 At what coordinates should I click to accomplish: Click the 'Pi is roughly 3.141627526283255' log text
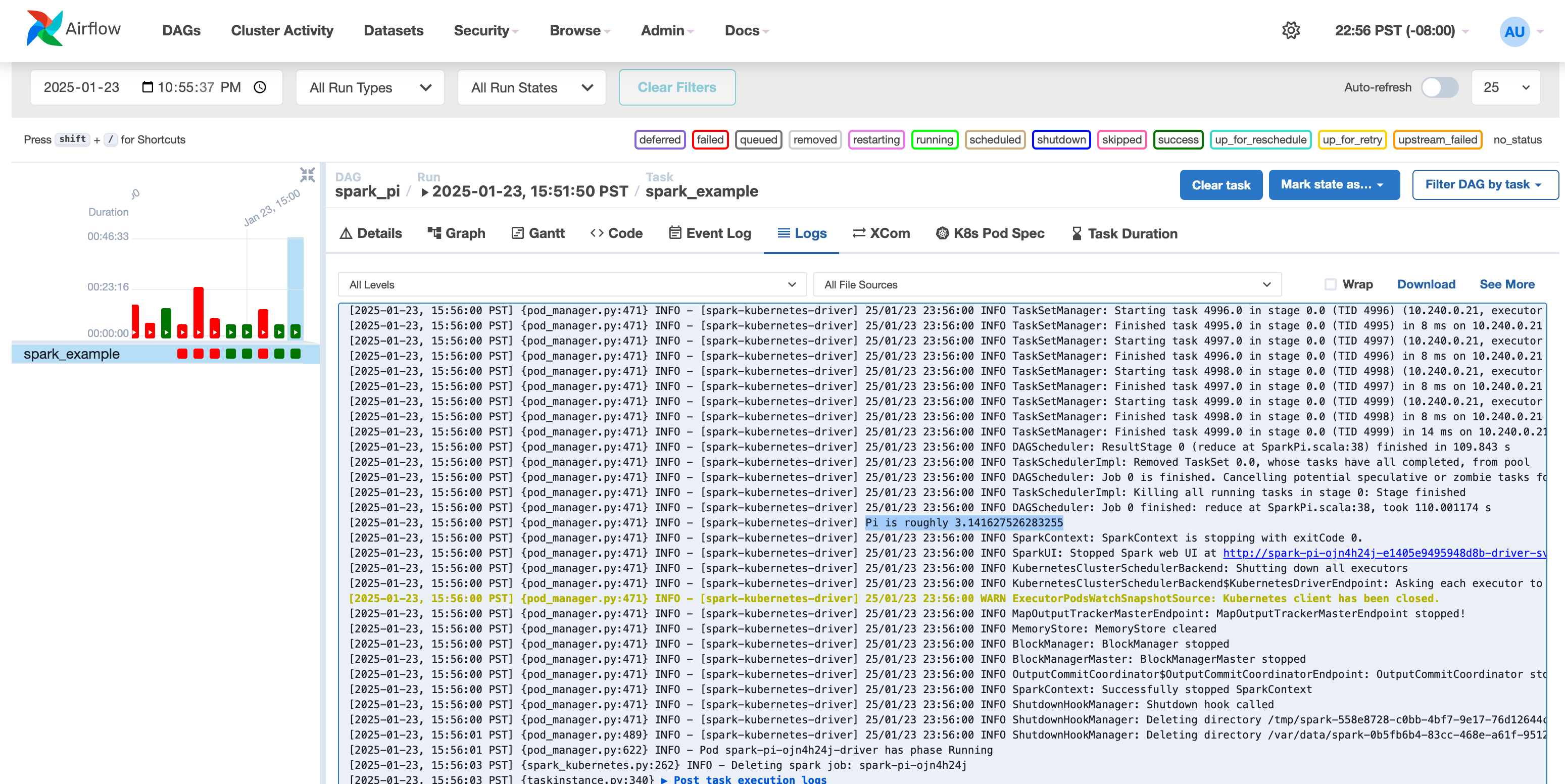coord(964,523)
